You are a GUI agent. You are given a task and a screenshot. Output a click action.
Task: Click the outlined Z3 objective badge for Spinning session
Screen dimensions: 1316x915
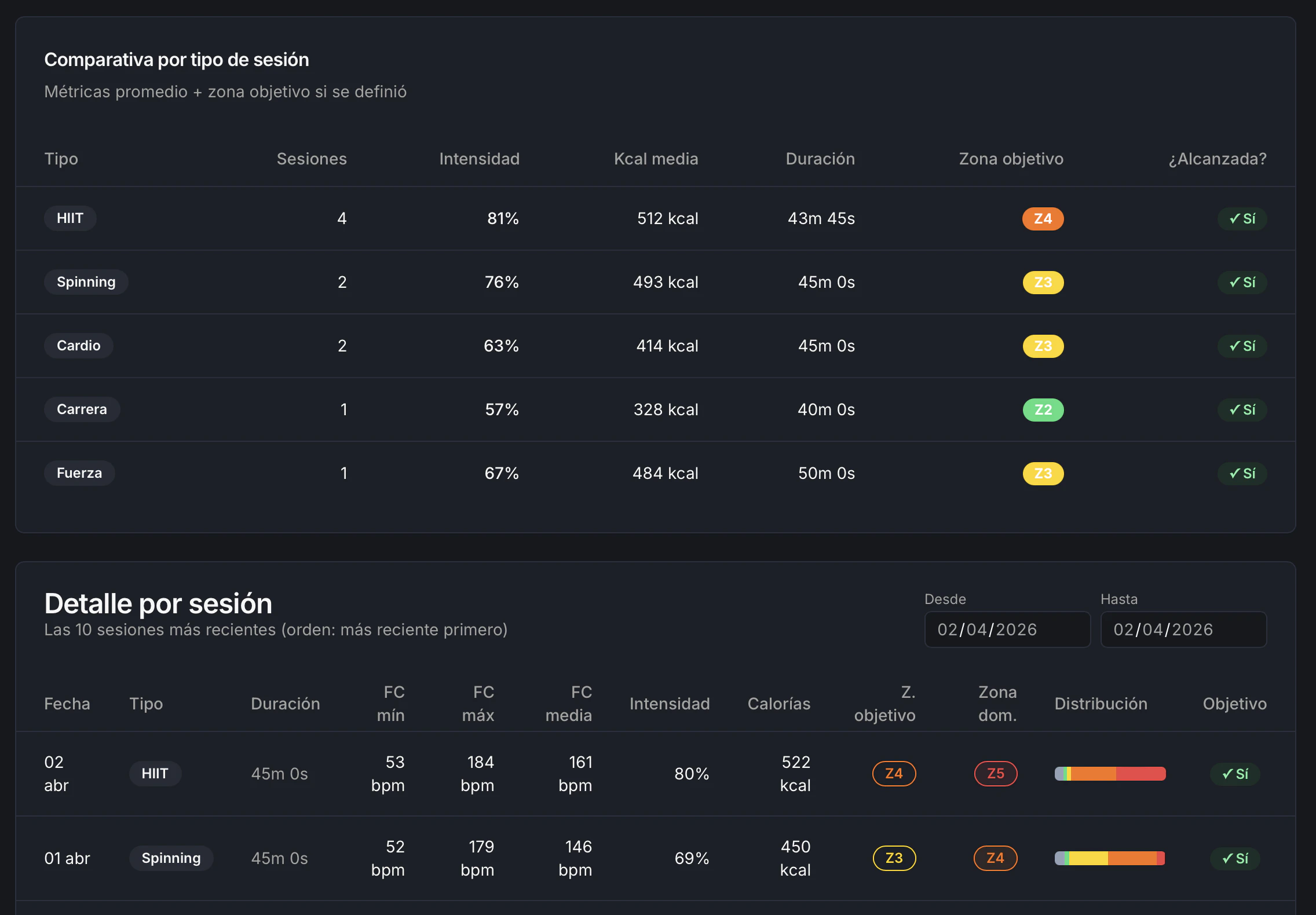point(894,858)
